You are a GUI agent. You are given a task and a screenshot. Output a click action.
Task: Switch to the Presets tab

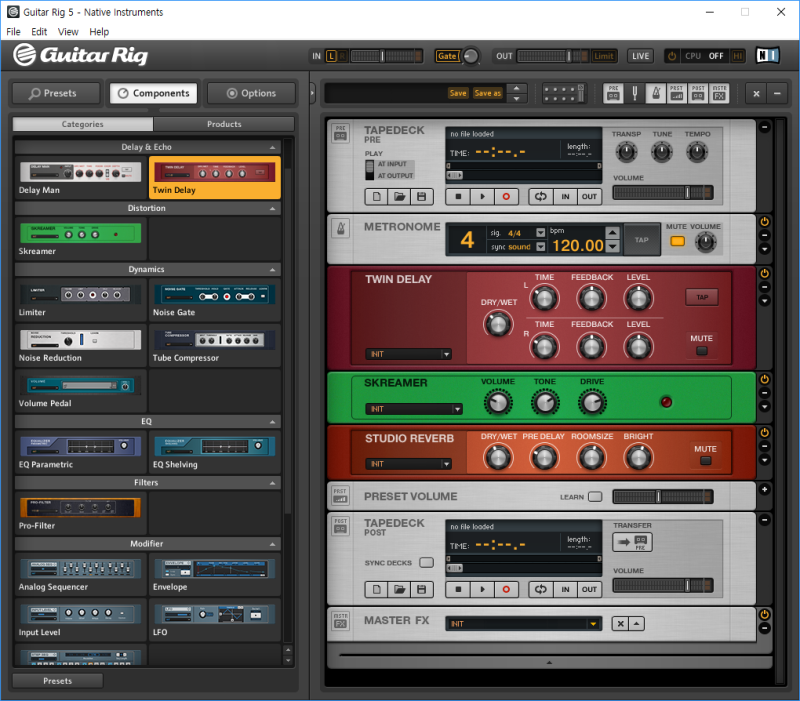click(57, 92)
